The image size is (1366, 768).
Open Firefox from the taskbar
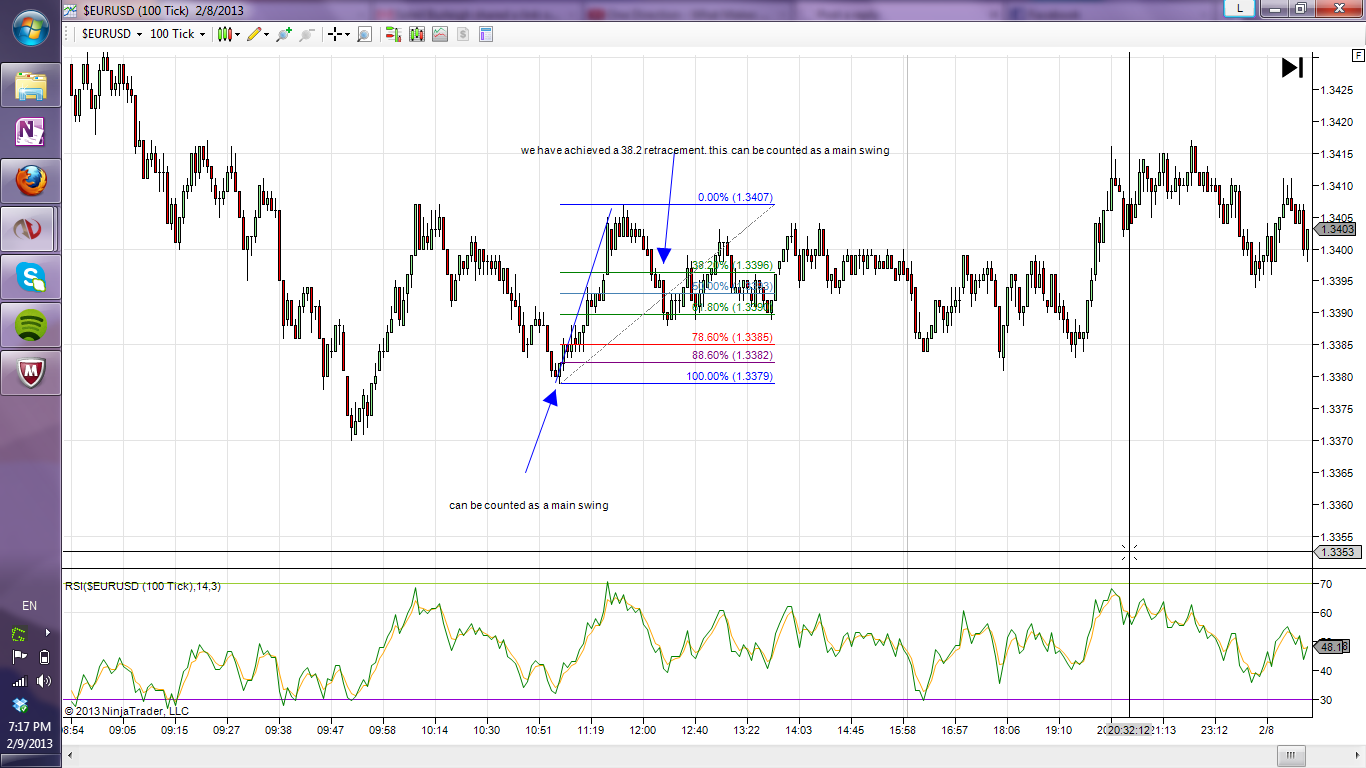click(x=31, y=181)
